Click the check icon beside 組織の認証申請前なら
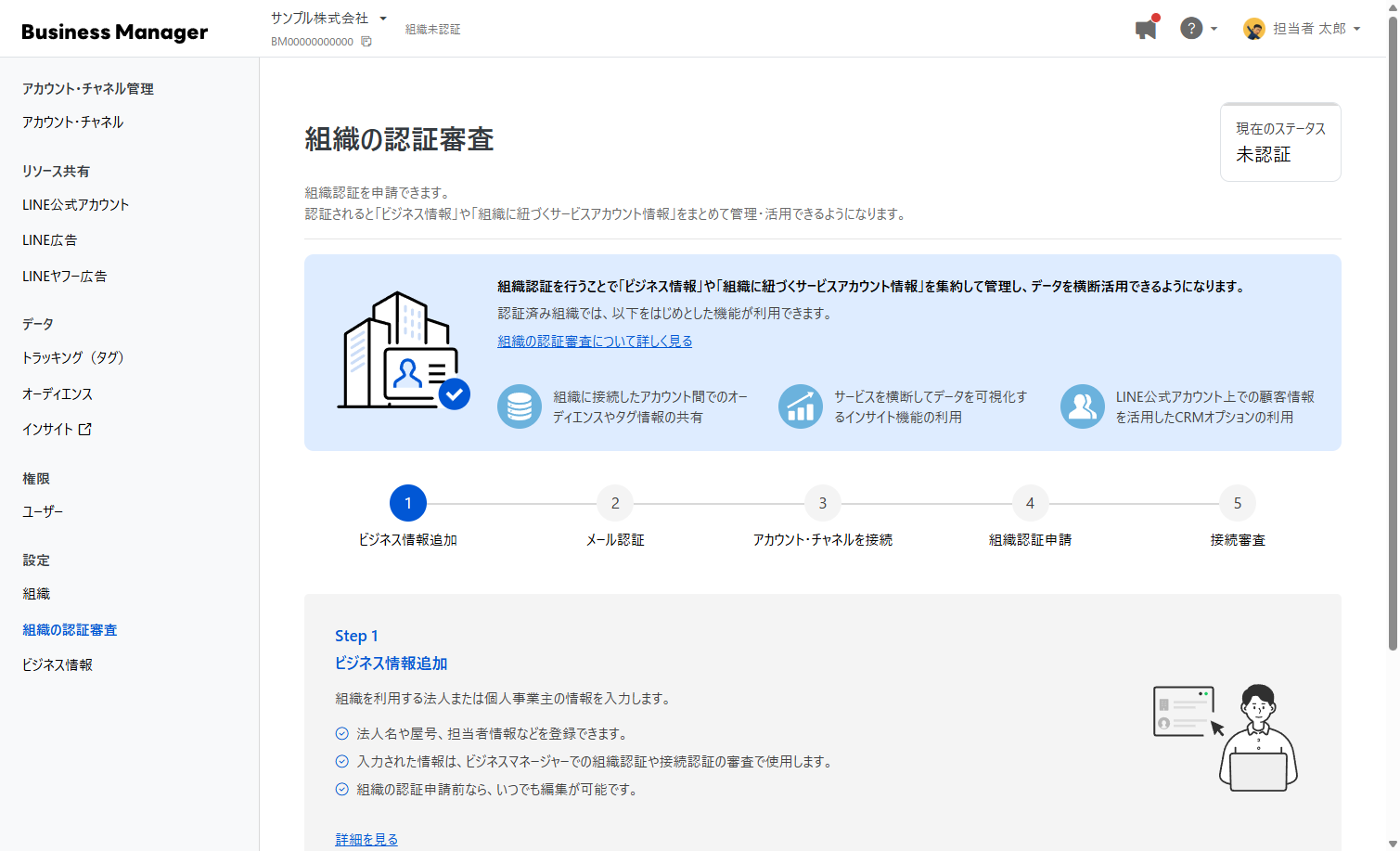This screenshot has height=851, width=1400. (x=341, y=789)
